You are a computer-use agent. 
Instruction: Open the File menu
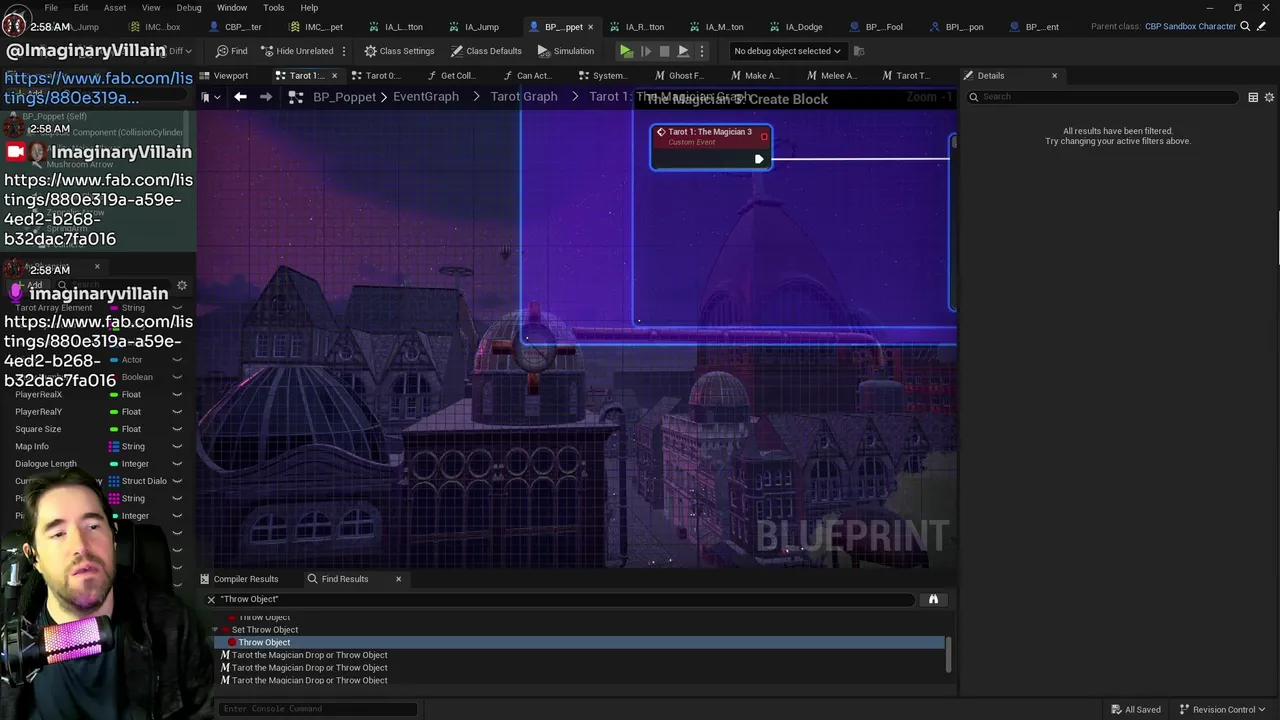51,8
